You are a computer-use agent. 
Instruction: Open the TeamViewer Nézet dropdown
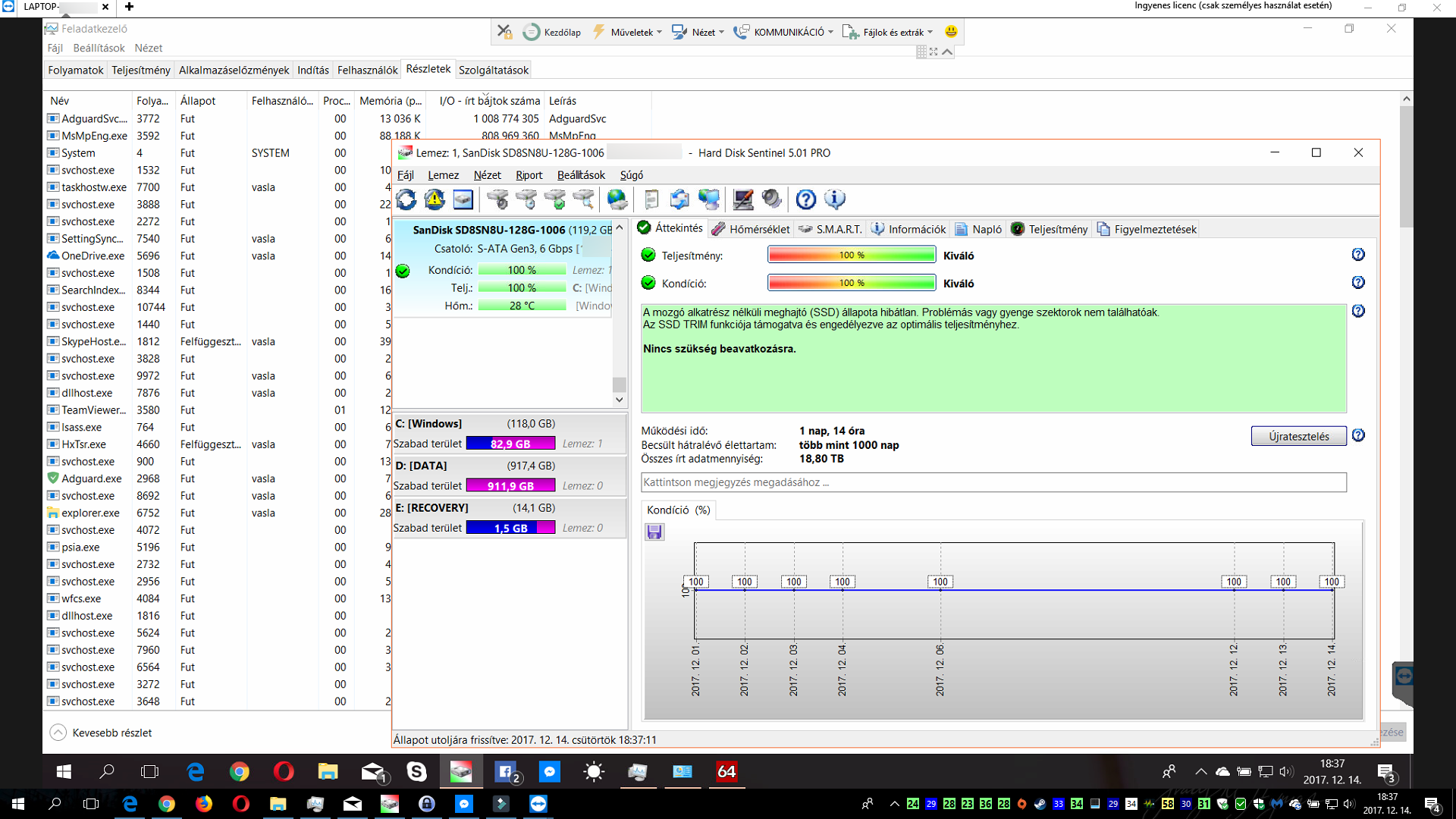(698, 32)
